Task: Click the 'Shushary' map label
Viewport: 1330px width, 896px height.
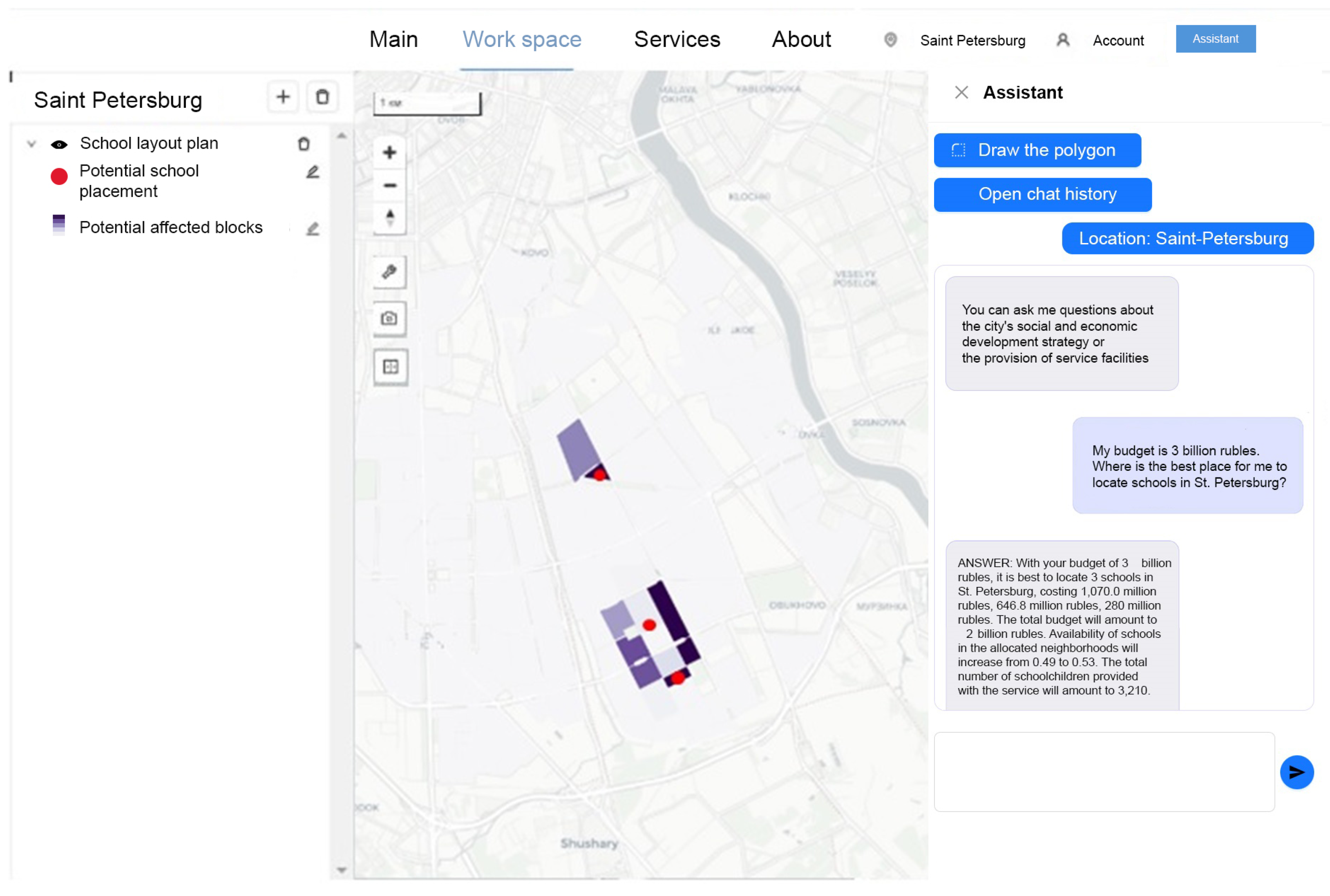Action: tap(589, 843)
